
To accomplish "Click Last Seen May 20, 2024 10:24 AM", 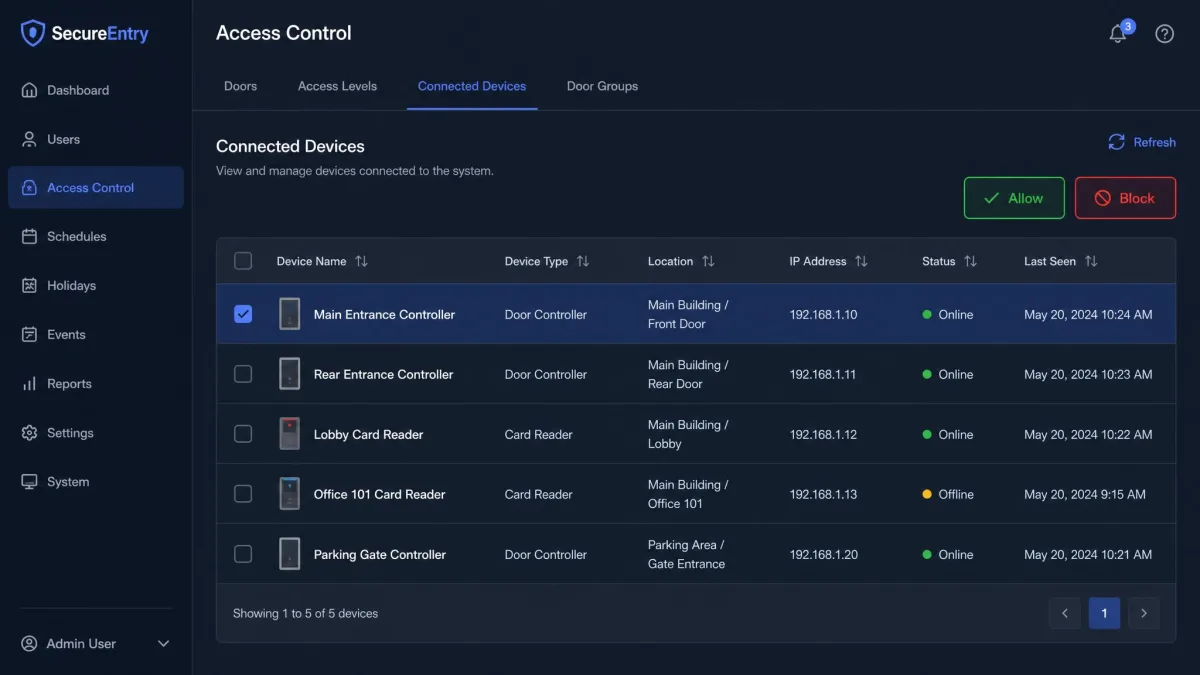I will [x=1088, y=314].
